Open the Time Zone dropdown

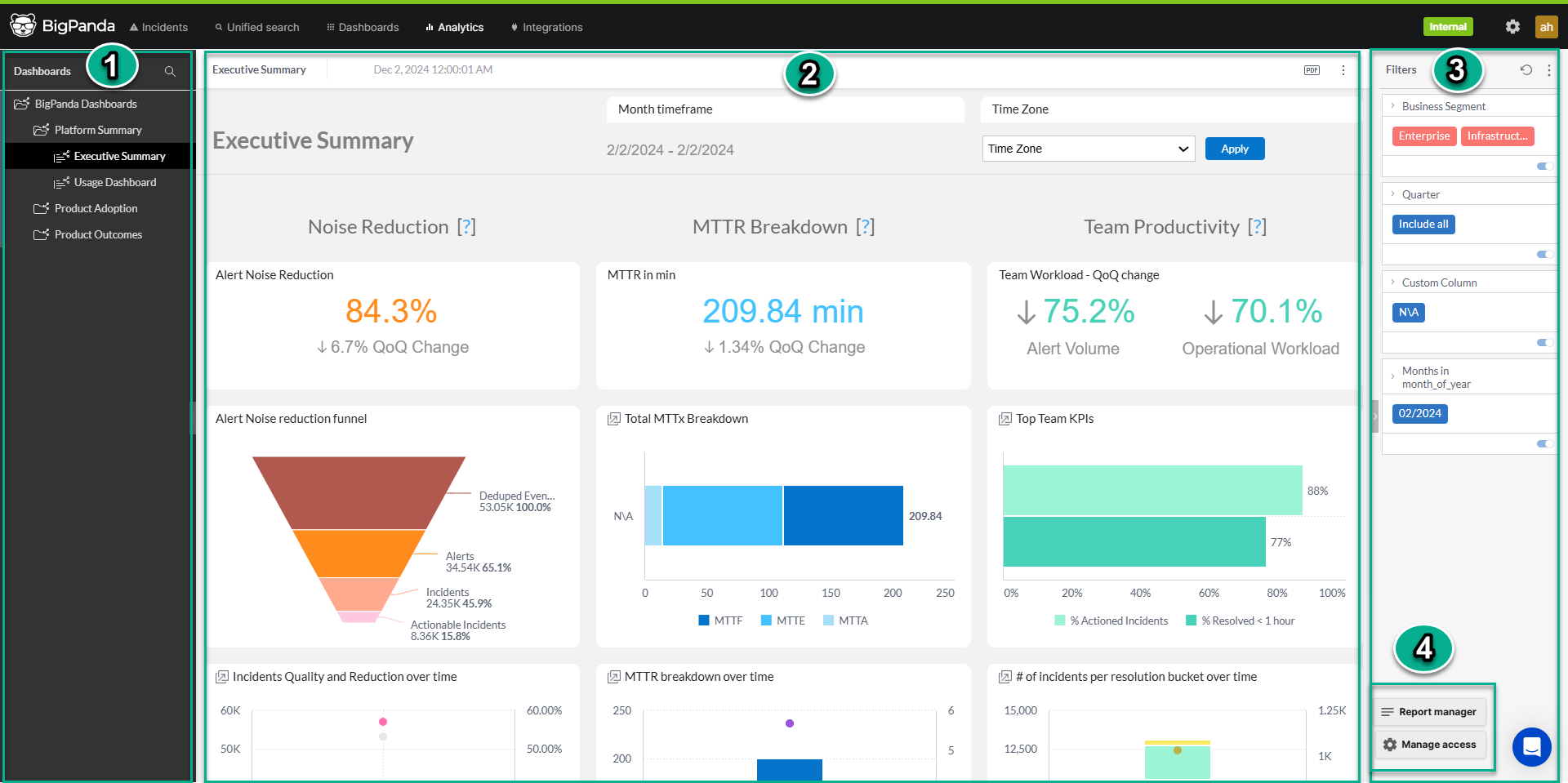tap(1088, 149)
